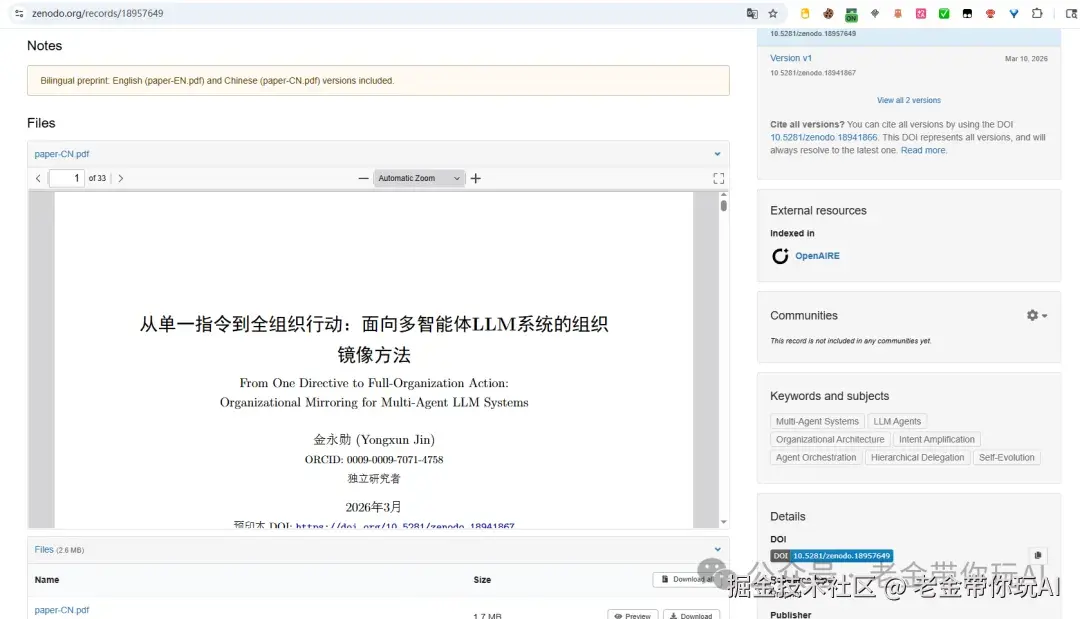Click the translate page icon in address bar
This screenshot has height=619, width=1080.
pyautogui.click(x=752, y=13)
